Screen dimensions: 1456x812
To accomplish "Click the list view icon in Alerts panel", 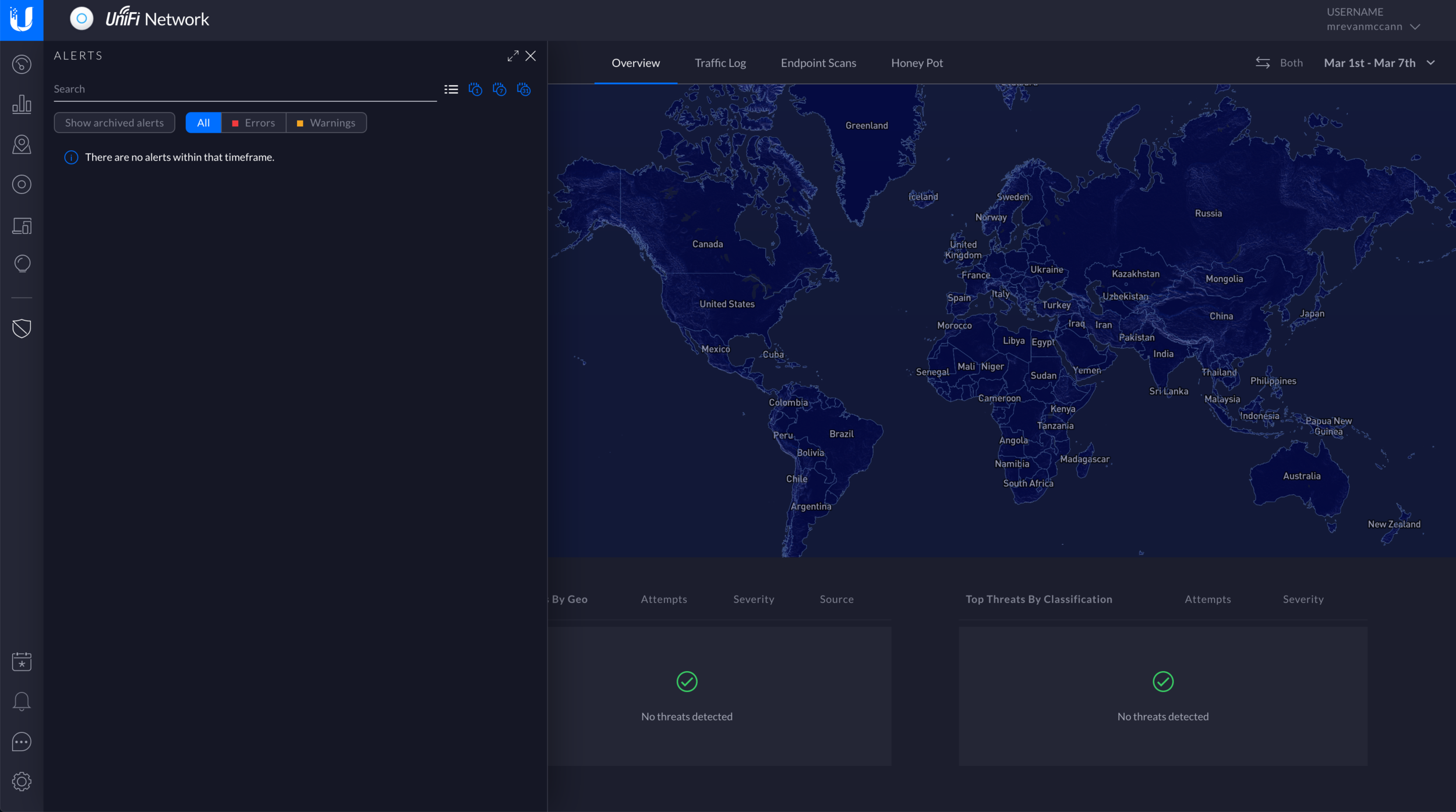I will click(x=451, y=90).
